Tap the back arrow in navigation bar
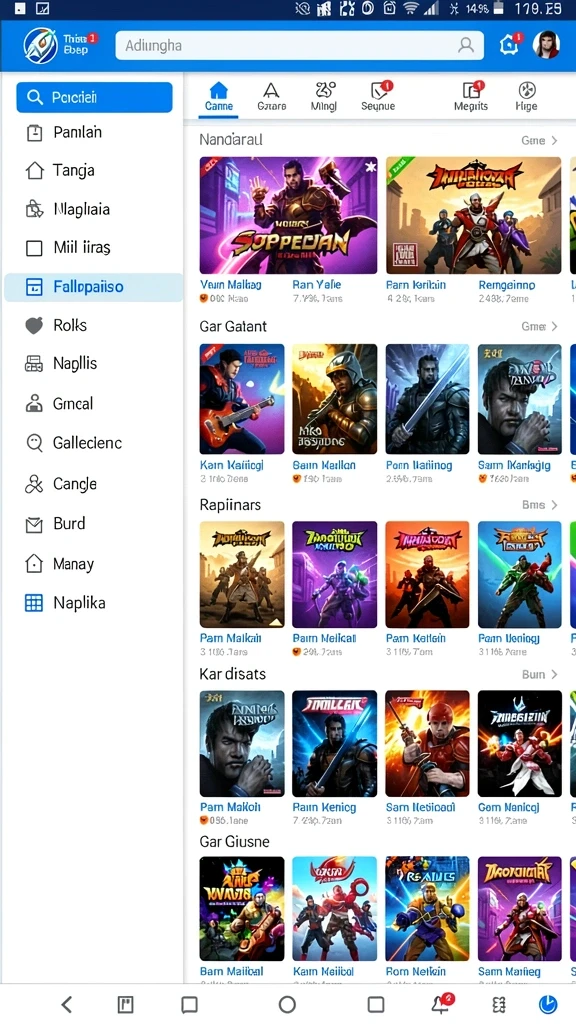Viewport: 576px width, 1024px height. click(67, 1004)
